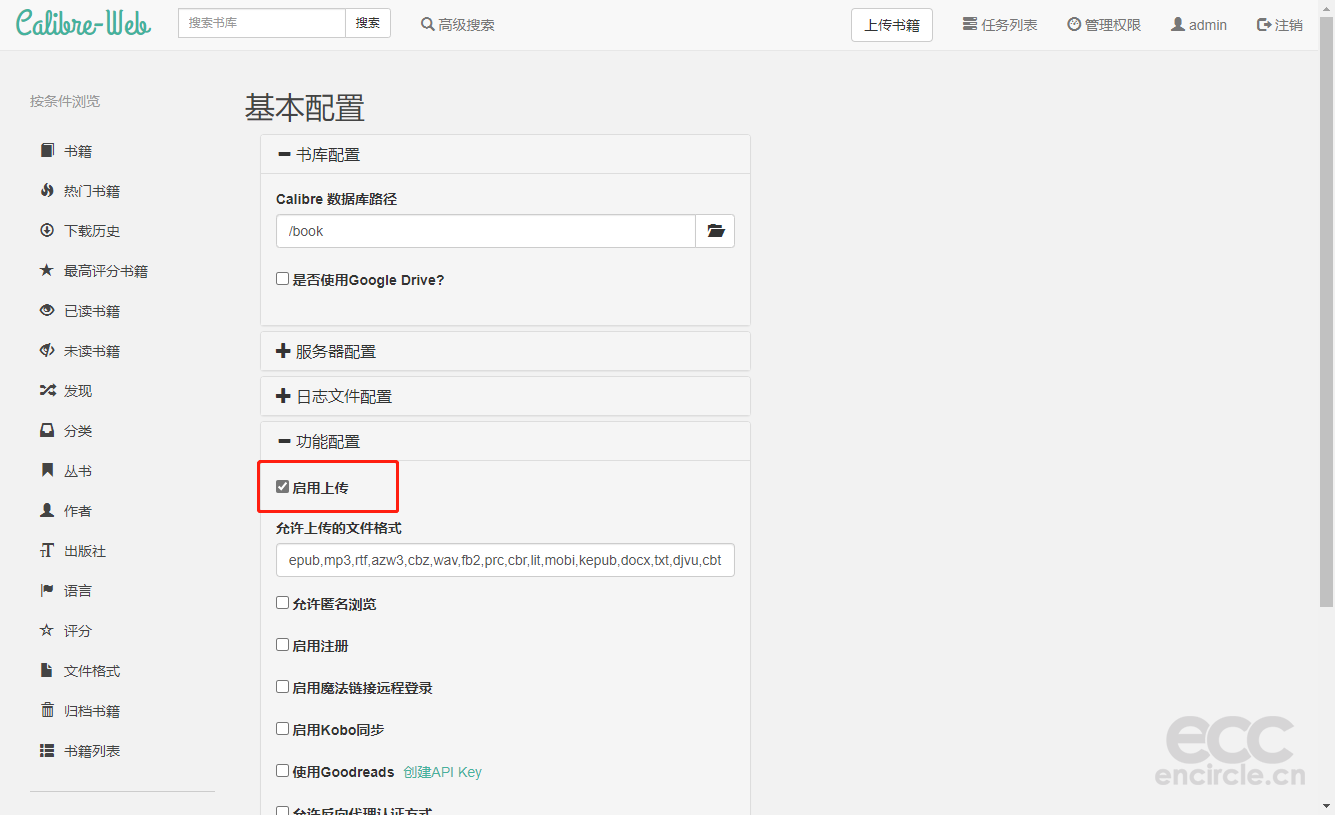Screen dimensions: 1335x815
Task: Uncheck the 启用上传 checkbox
Action: point(283,487)
